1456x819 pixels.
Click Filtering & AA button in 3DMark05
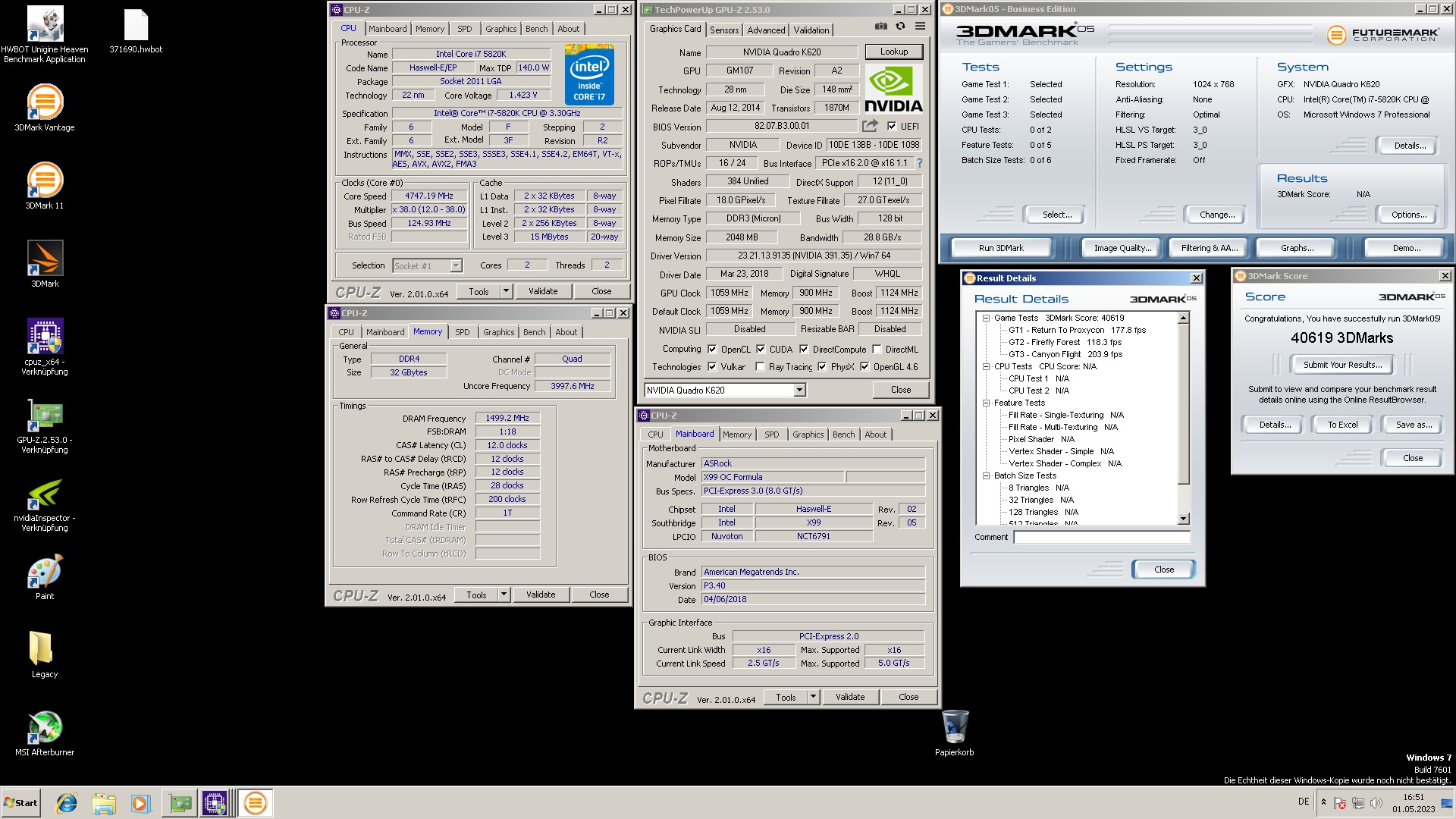coord(1209,248)
